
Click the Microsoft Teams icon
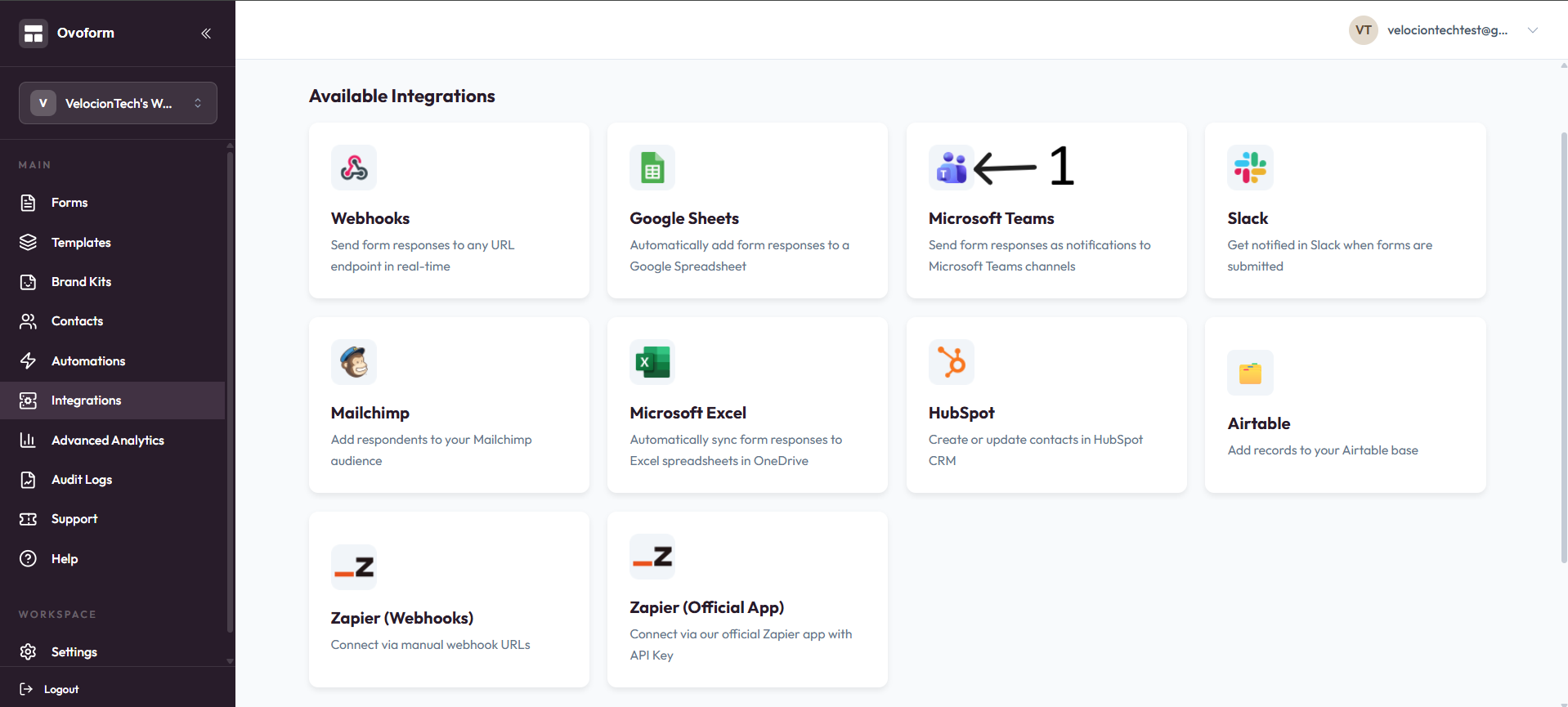951,168
